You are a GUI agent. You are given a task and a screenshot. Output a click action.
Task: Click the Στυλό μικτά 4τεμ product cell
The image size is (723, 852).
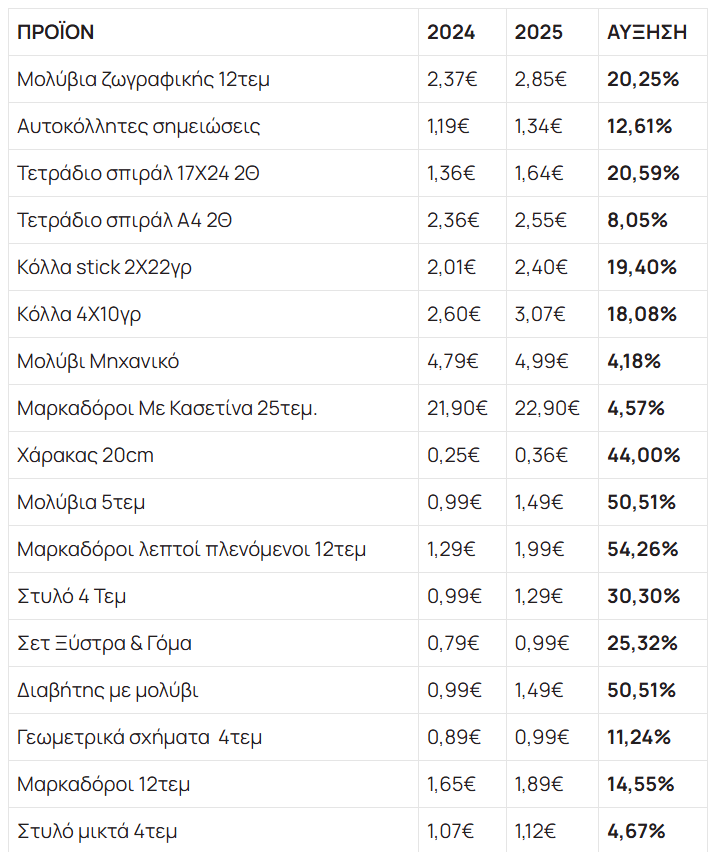point(97,831)
